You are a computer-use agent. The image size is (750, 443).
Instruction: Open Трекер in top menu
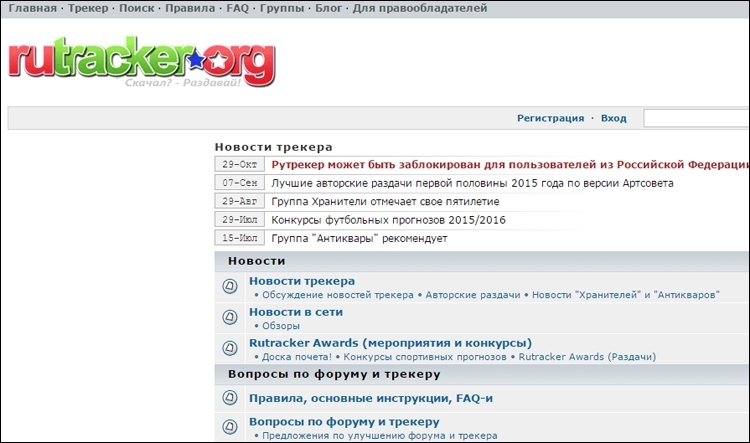point(88,8)
